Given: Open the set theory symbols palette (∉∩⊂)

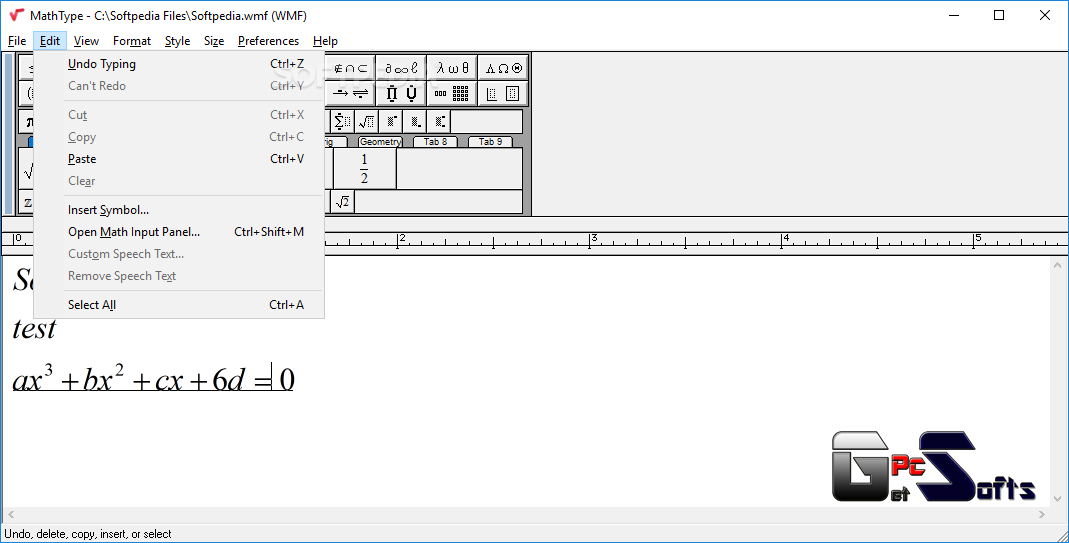Looking at the screenshot, I should 350,68.
